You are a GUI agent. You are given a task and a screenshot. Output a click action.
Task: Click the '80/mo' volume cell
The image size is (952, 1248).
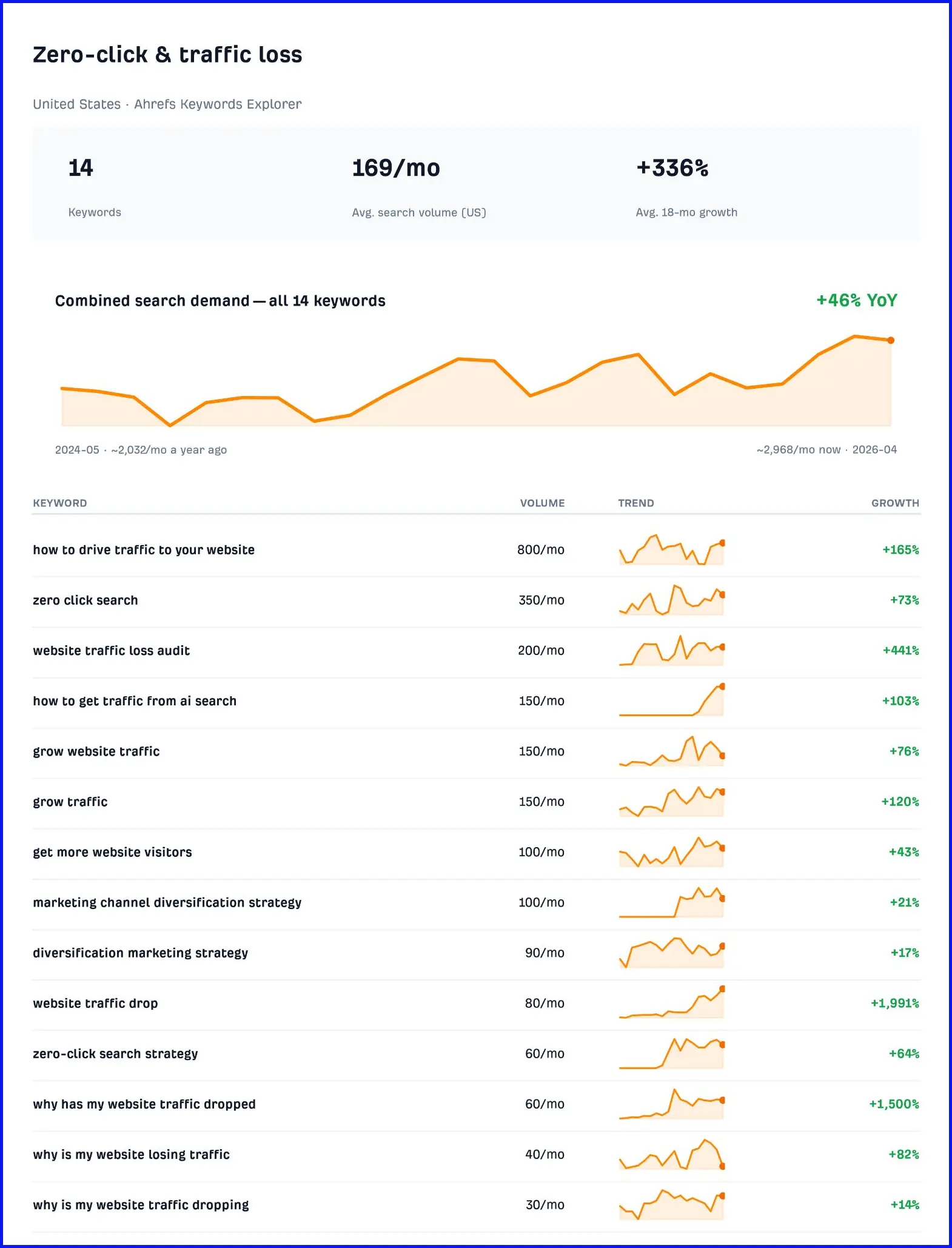[x=545, y=1003]
